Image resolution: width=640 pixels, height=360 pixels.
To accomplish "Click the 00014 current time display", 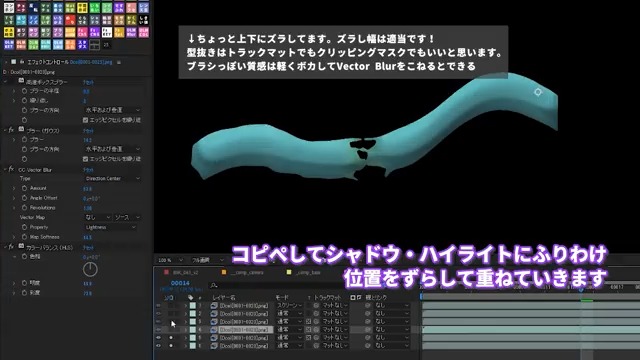I will (x=180, y=283).
